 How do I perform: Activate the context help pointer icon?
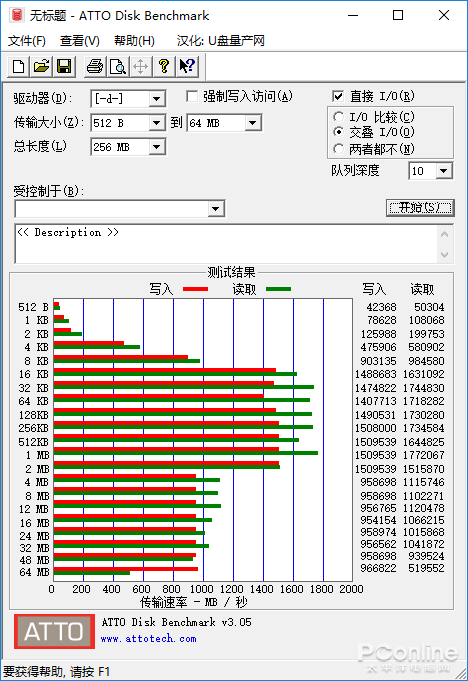pos(187,66)
